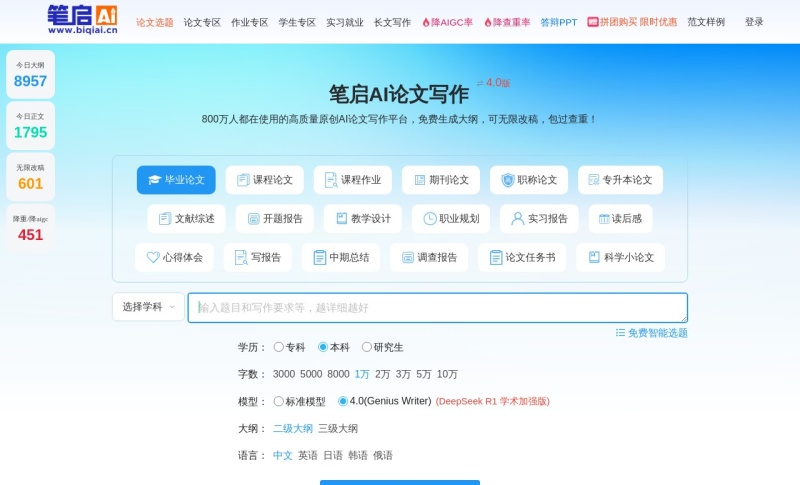The width and height of the screenshot is (800, 485).
Task: Choose 三级大纲 outline level
Action: tap(338, 428)
